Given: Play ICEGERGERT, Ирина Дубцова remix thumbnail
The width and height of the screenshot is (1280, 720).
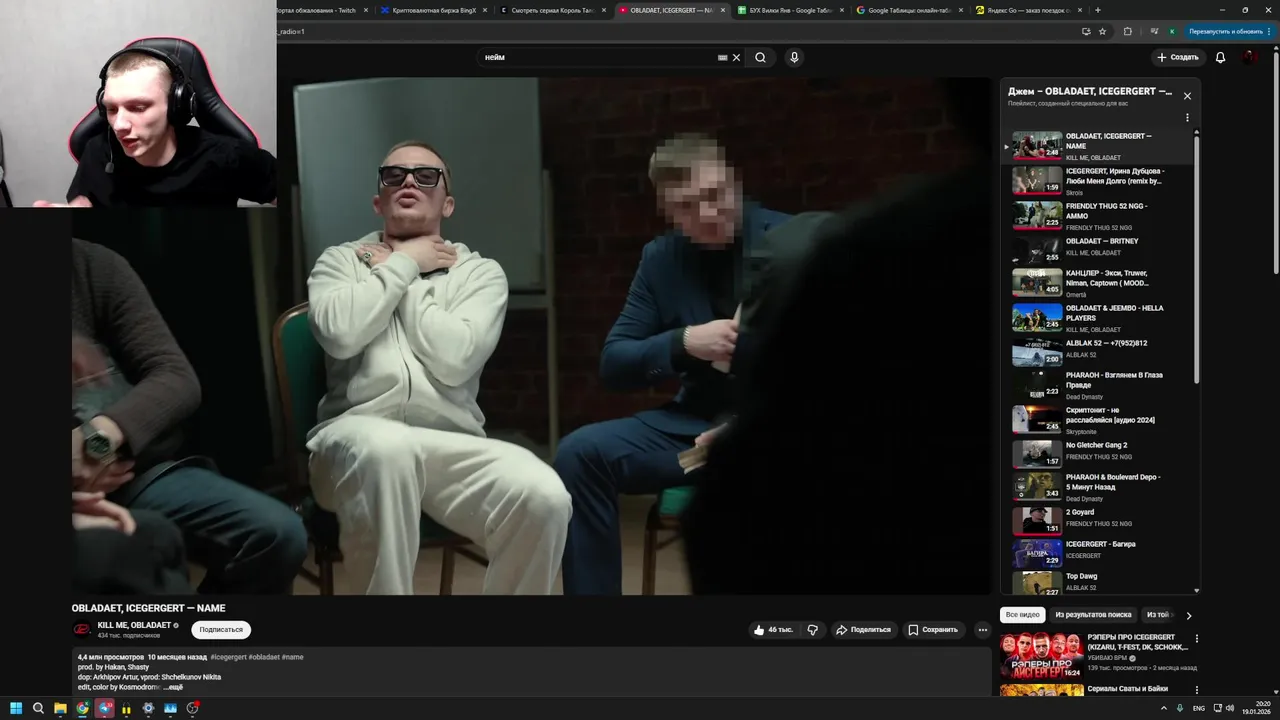Looking at the screenshot, I should tap(1037, 180).
